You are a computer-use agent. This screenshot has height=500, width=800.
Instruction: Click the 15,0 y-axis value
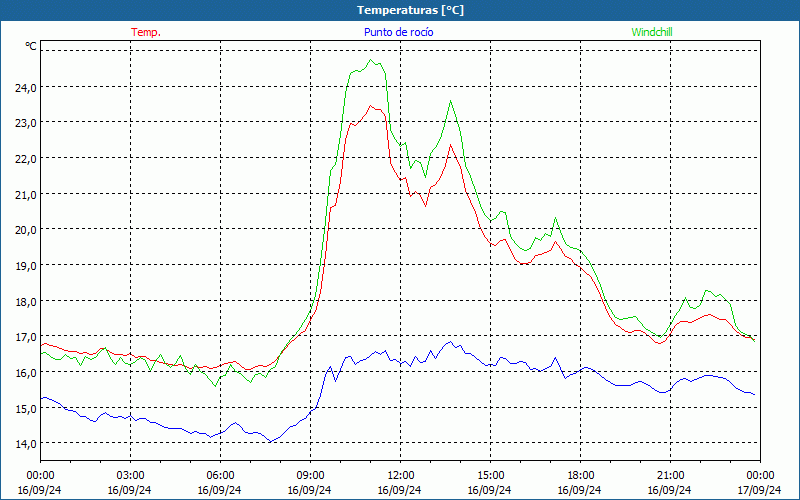(26, 408)
